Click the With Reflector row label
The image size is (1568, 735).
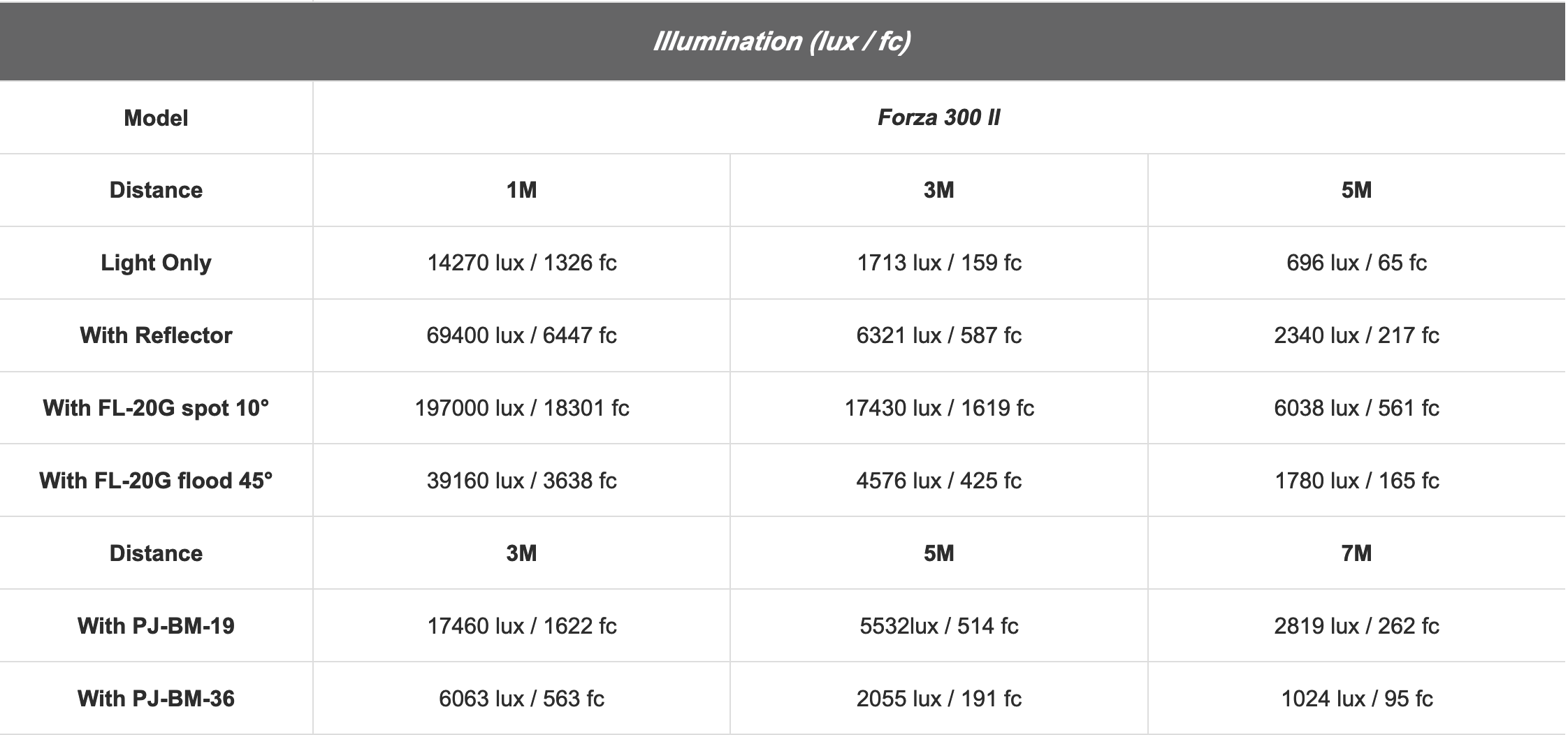156,335
